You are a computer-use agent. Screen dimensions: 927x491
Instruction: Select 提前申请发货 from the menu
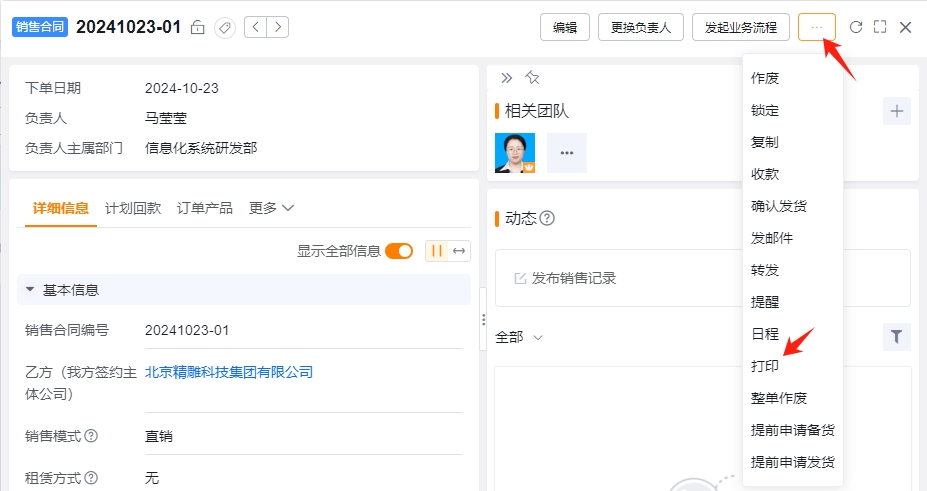pyautogui.click(x=793, y=462)
